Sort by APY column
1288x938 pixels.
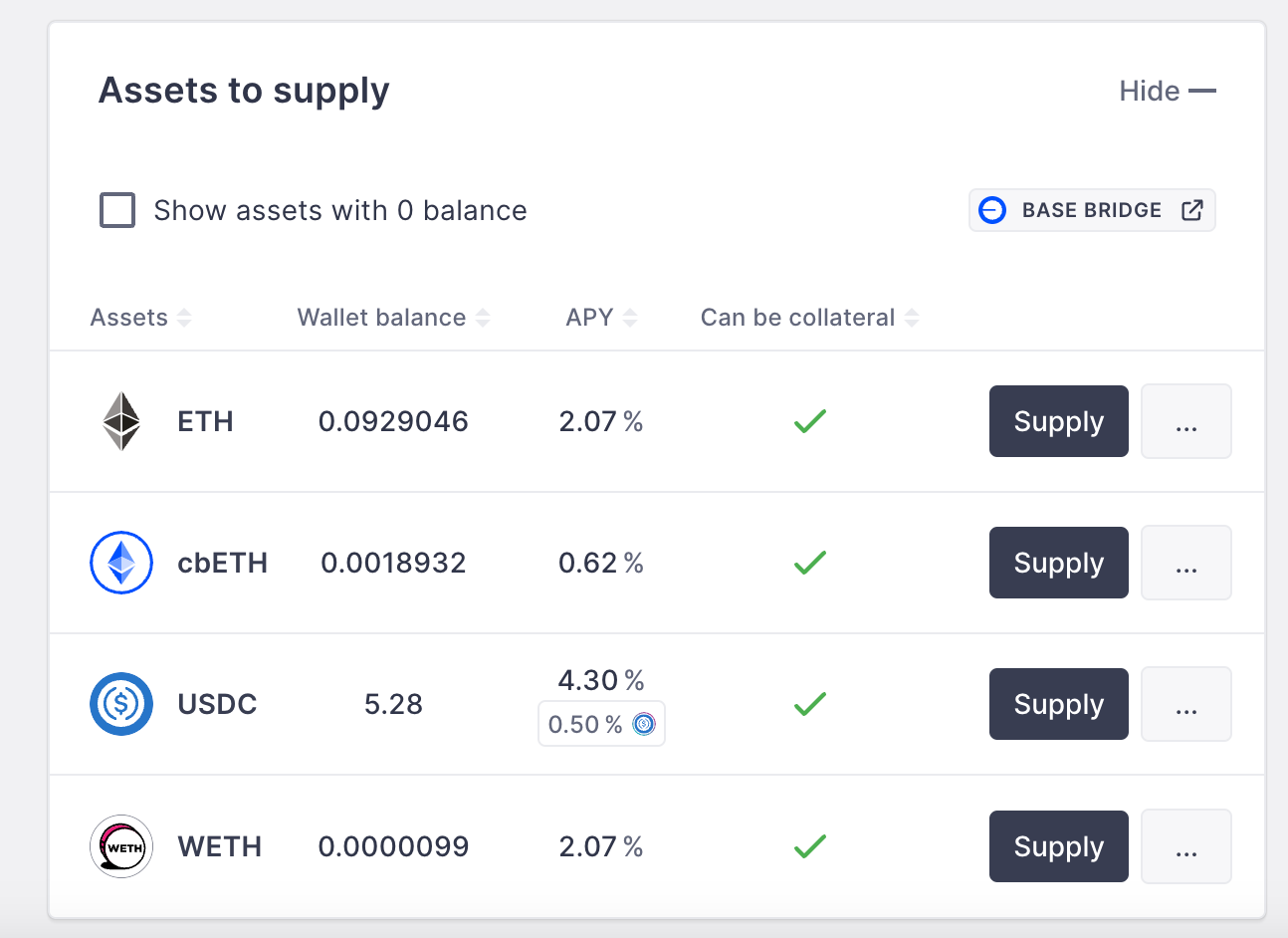coord(601,318)
